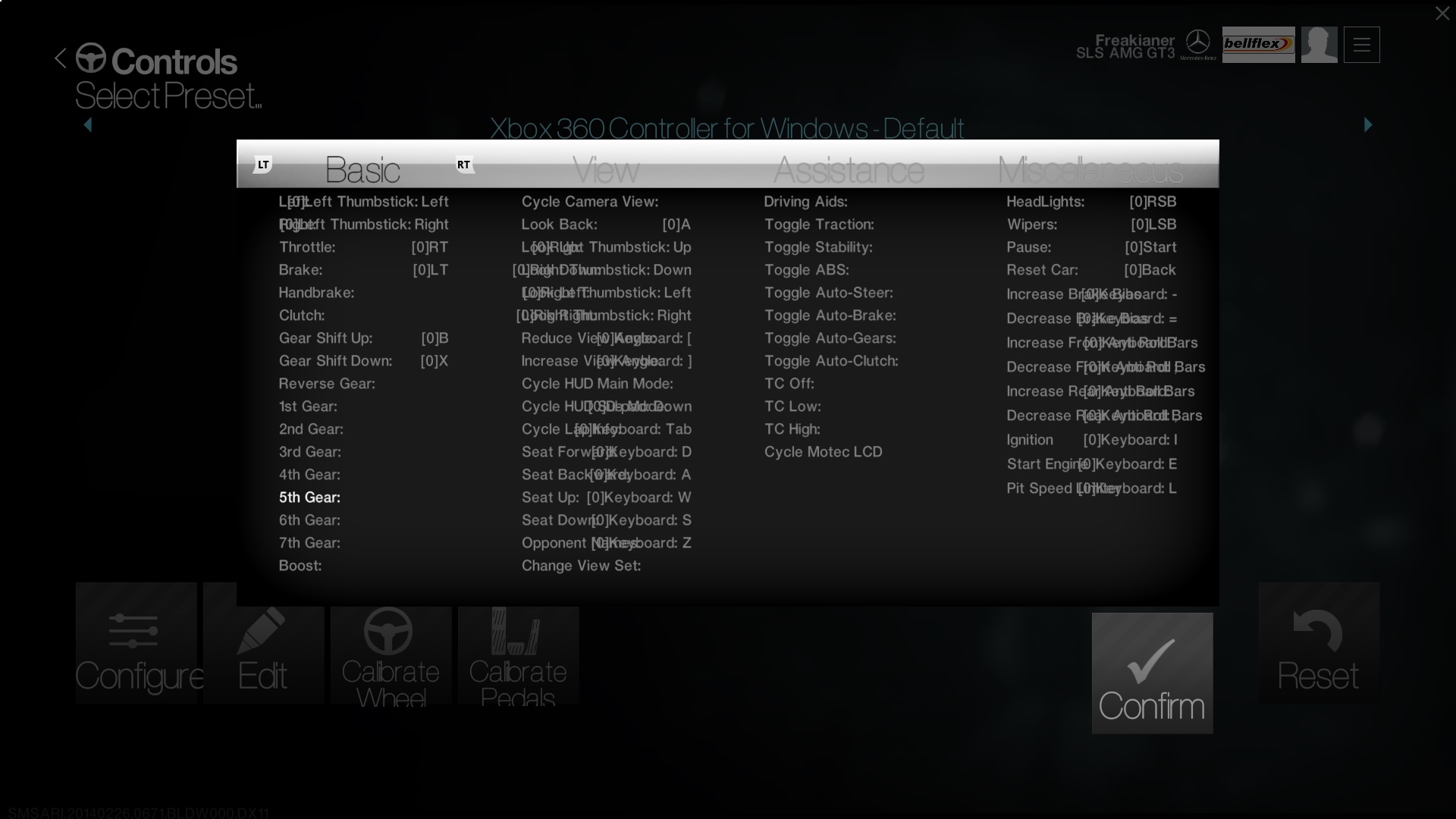This screenshot has height=819, width=1456.
Task: Reset the control settings
Action: point(1319,643)
